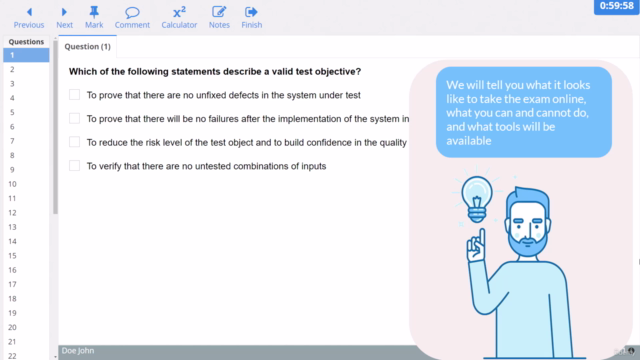Advance with the Next arrow icon
Viewport: 640px width, 360px height.
pyautogui.click(x=64, y=12)
